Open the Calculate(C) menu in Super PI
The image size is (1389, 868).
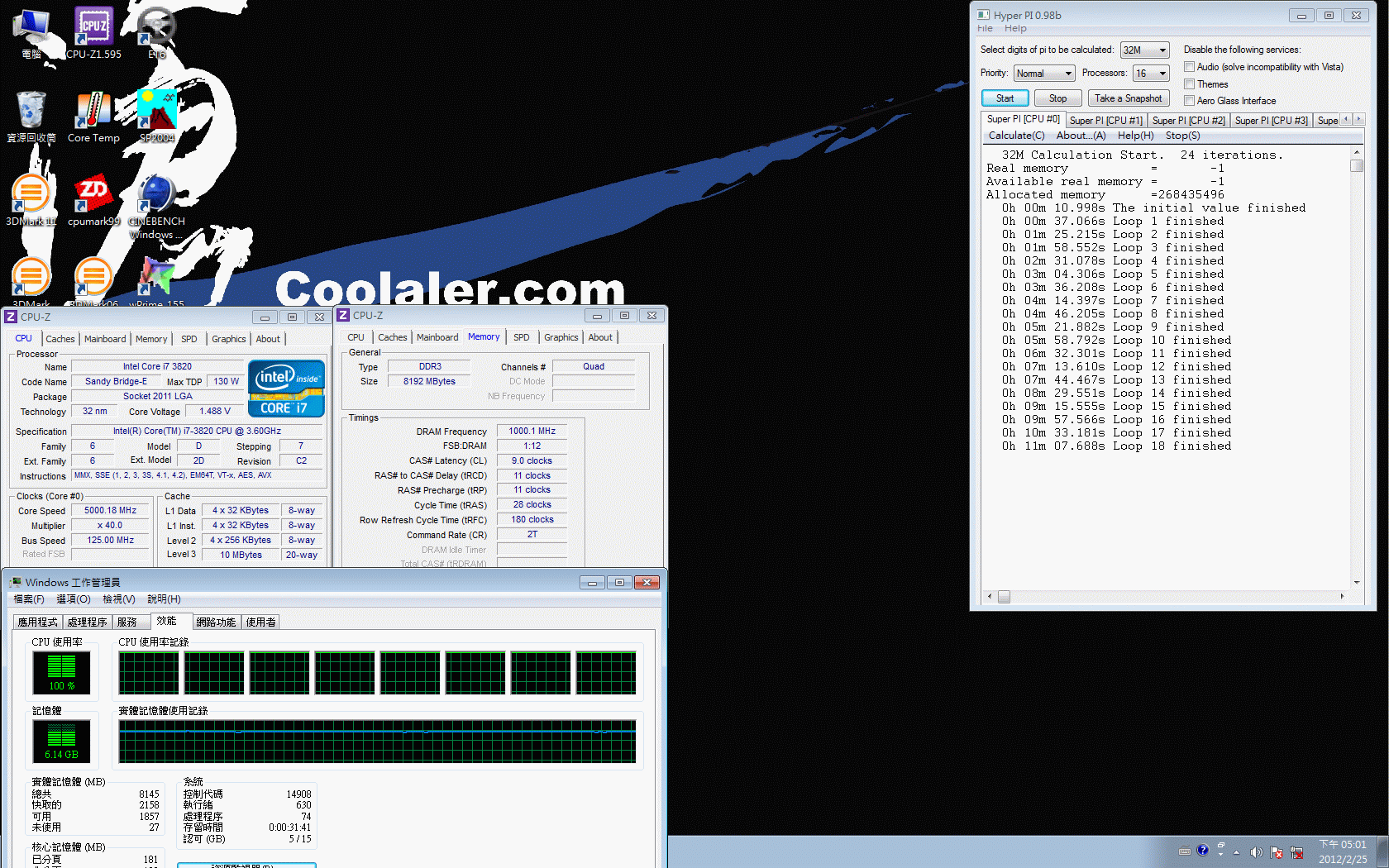pyautogui.click(x=1016, y=136)
